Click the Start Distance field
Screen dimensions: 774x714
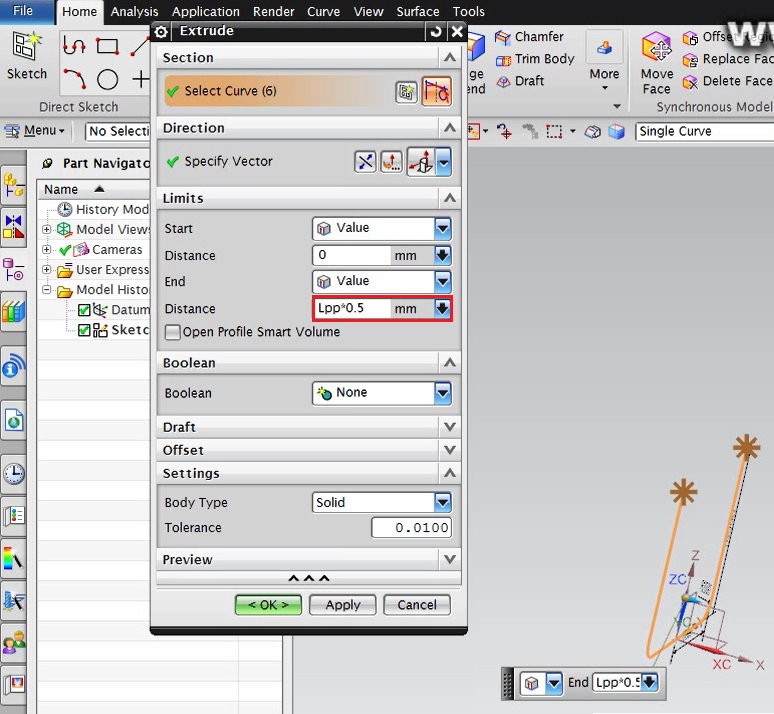[x=351, y=255]
